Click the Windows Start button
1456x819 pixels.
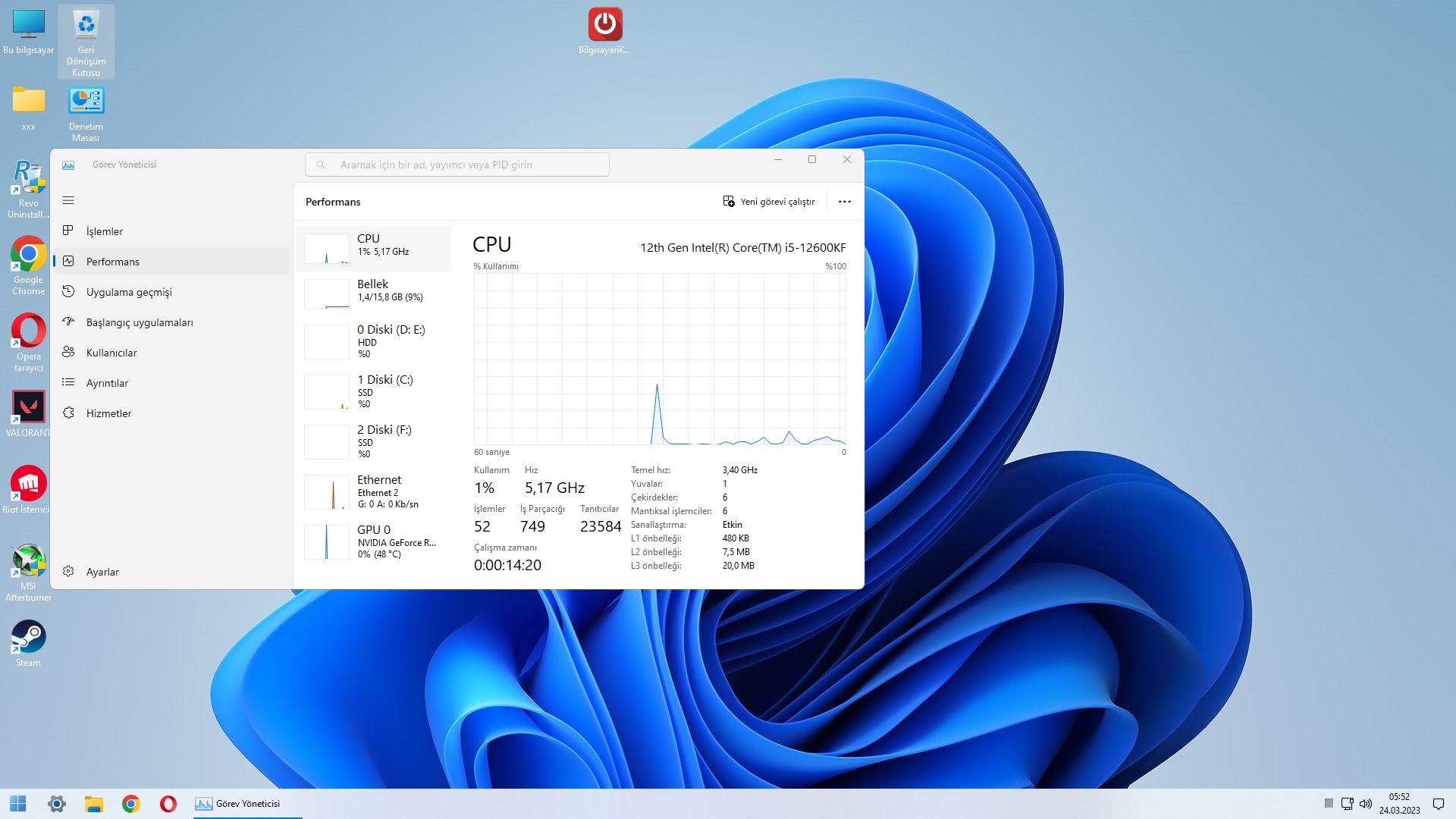point(18,804)
